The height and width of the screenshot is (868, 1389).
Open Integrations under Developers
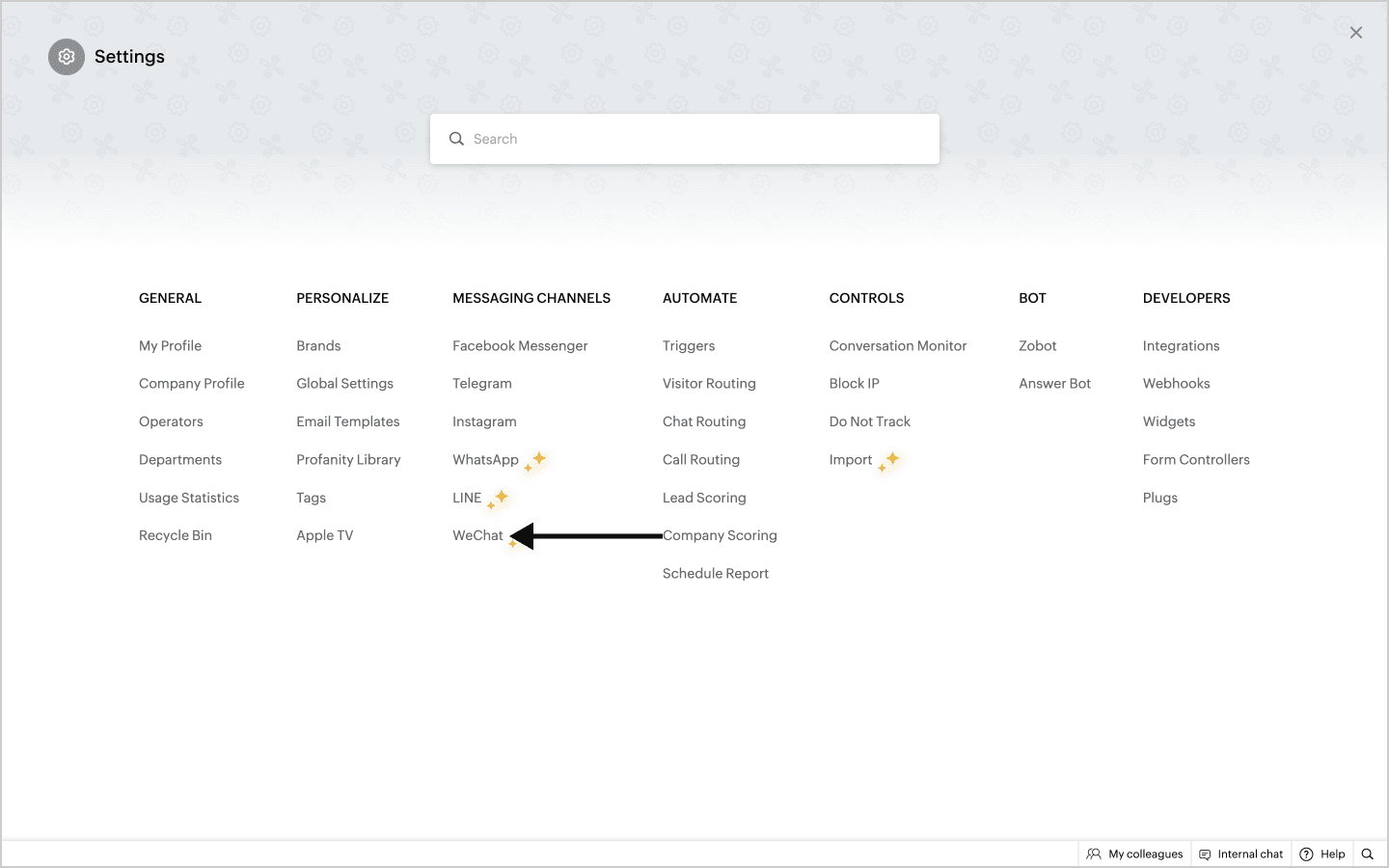click(x=1182, y=345)
